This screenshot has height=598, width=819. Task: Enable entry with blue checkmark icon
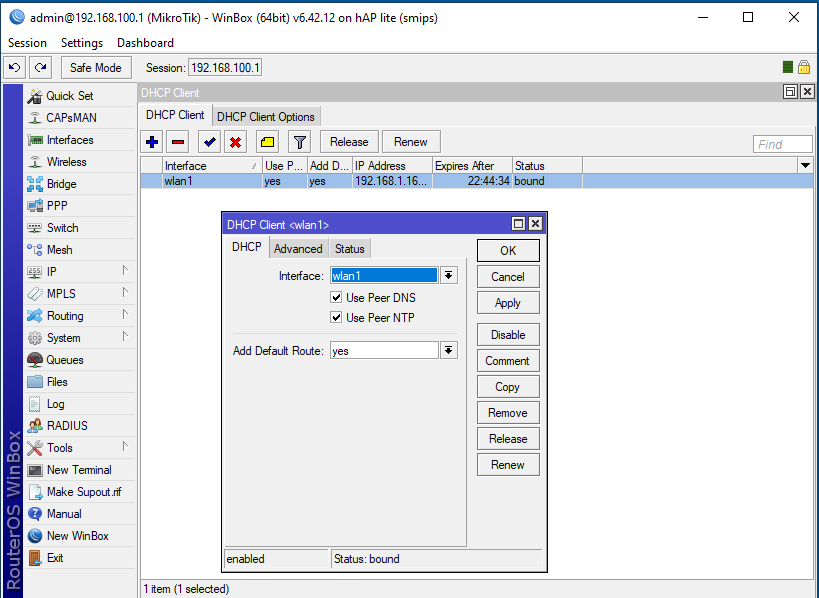tap(209, 142)
